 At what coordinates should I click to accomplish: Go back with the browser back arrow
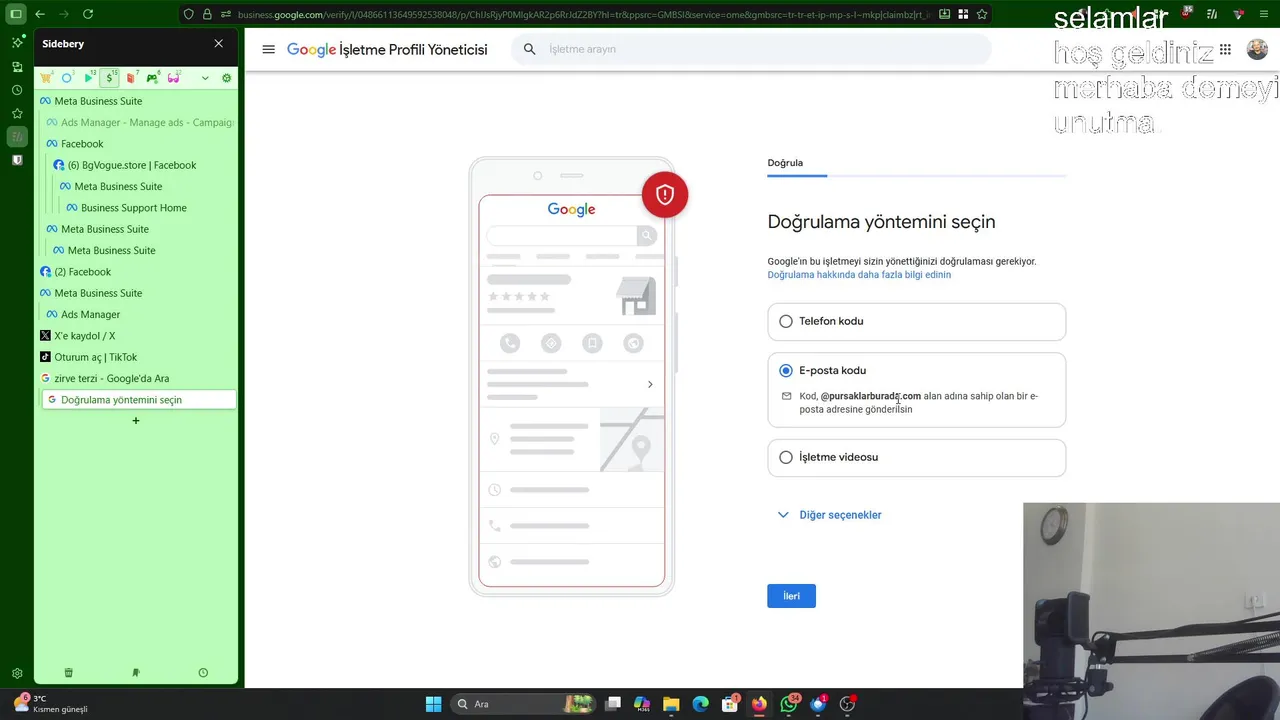(x=40, y=14)
